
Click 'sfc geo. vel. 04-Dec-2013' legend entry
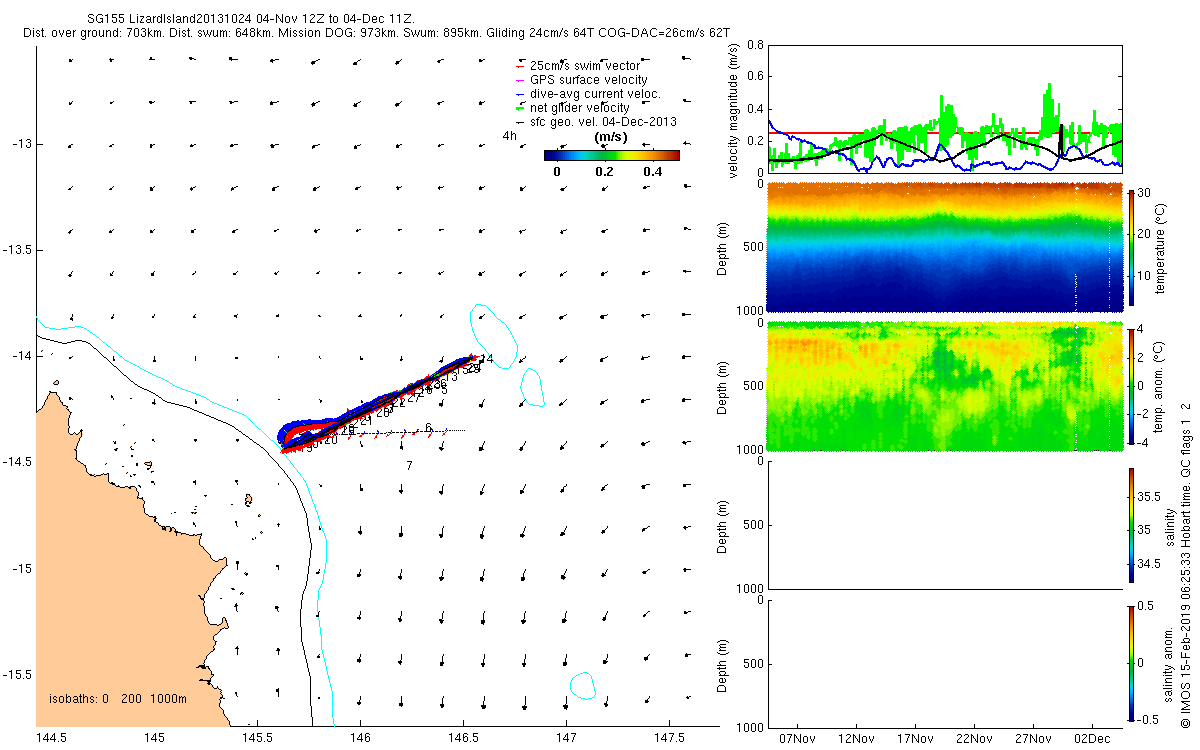[x=603, y=122]
